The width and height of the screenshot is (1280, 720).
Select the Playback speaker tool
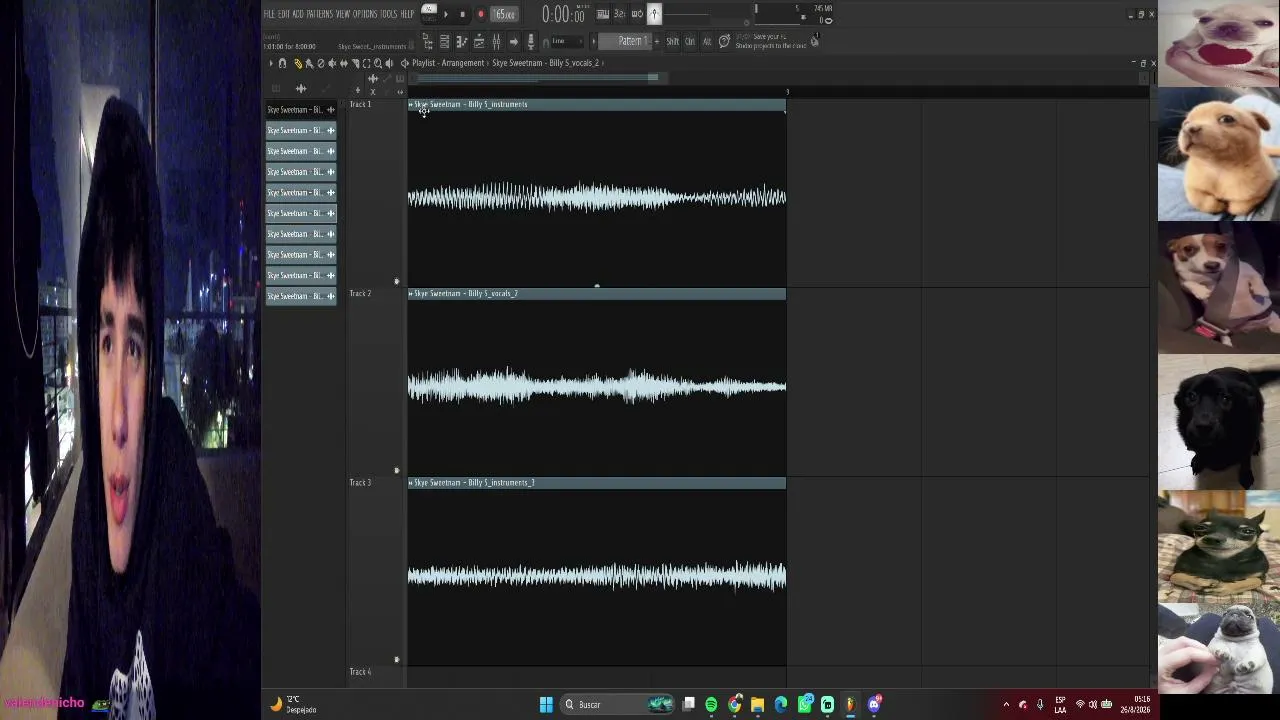[x=389, y=63]
